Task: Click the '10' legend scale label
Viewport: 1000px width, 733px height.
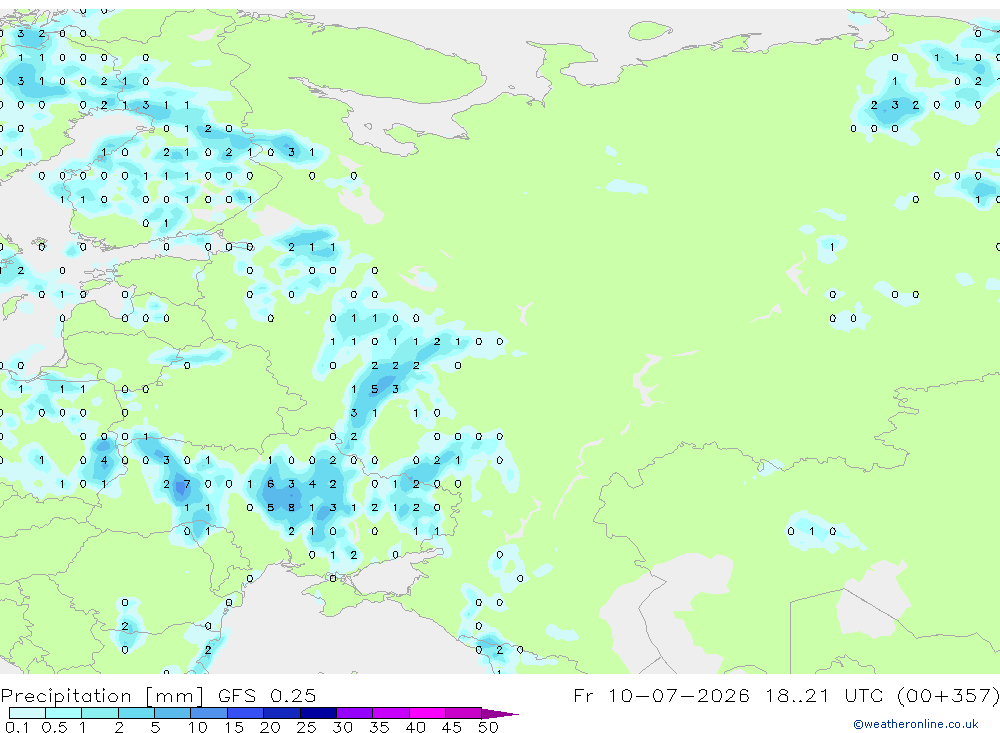Action: click(197, 727)
